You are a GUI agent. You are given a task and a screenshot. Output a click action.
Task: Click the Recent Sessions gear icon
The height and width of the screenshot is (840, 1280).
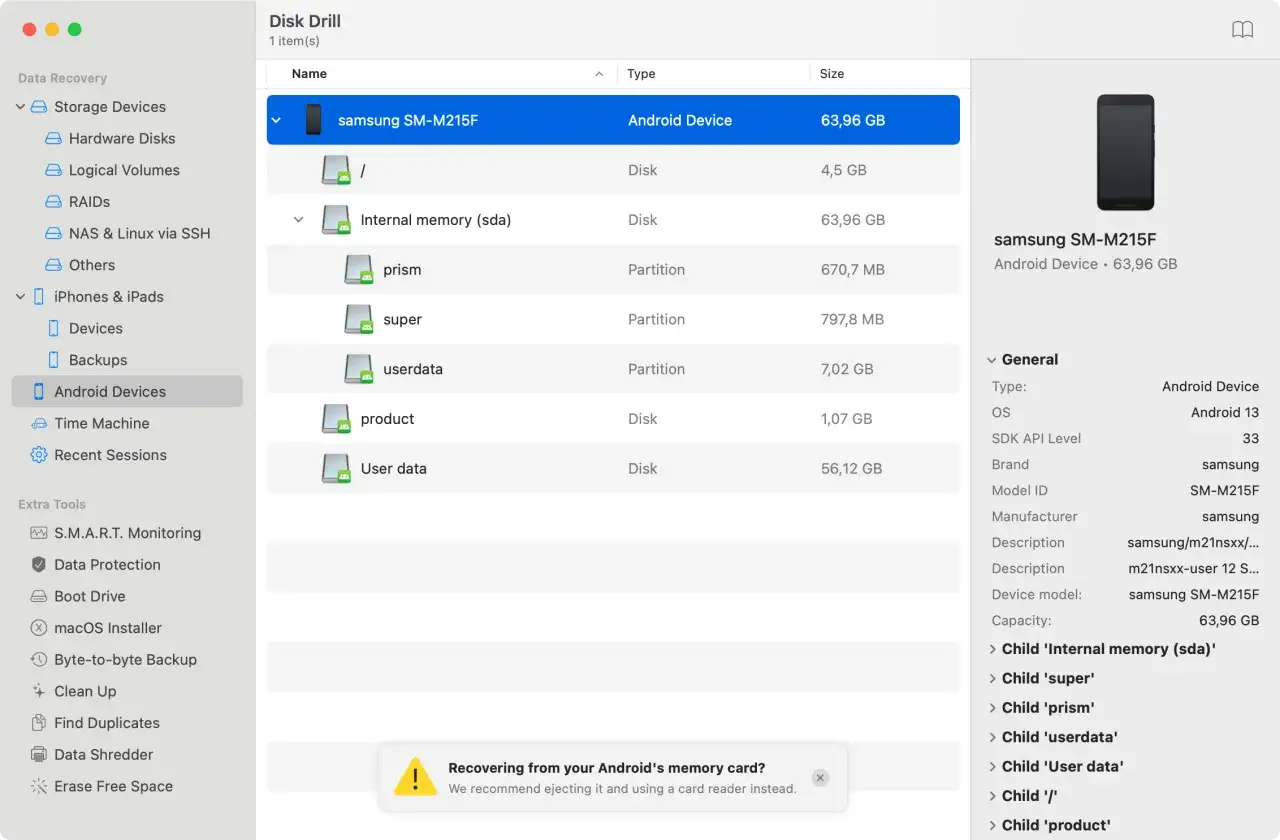(x=39, y=455)
